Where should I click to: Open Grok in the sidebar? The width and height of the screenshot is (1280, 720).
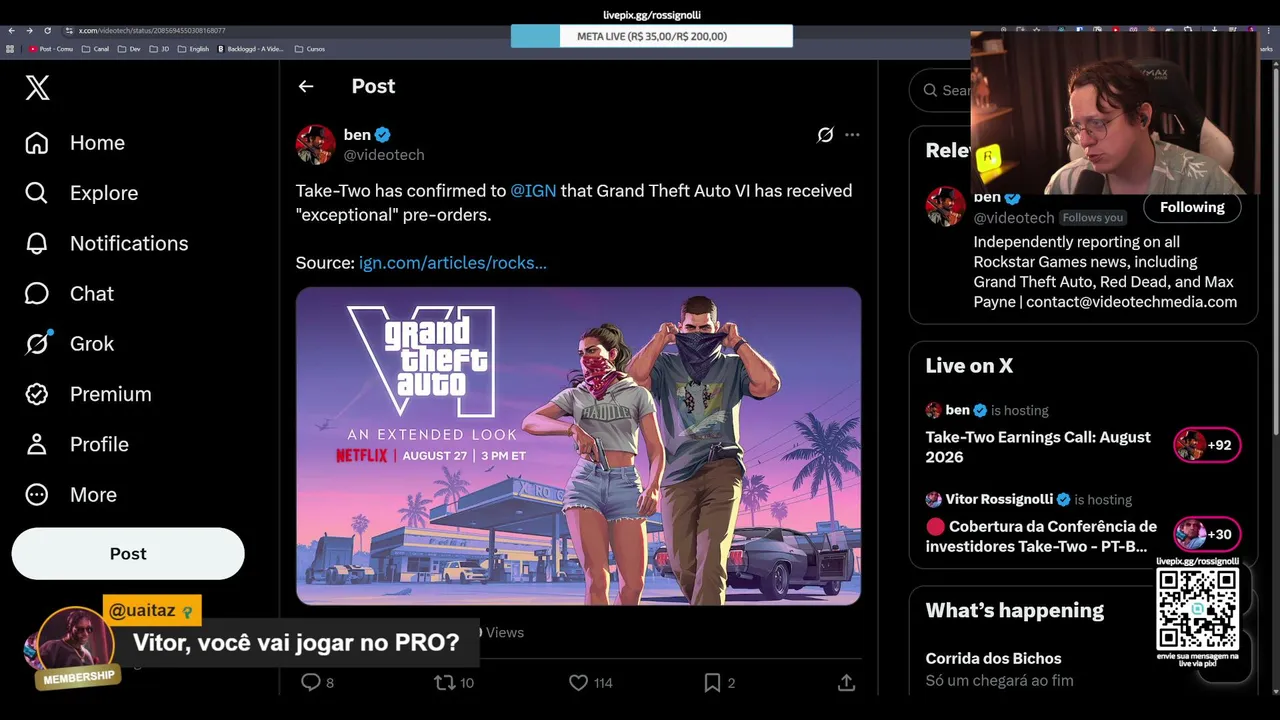pyautogui.click(x=69, y=344)
